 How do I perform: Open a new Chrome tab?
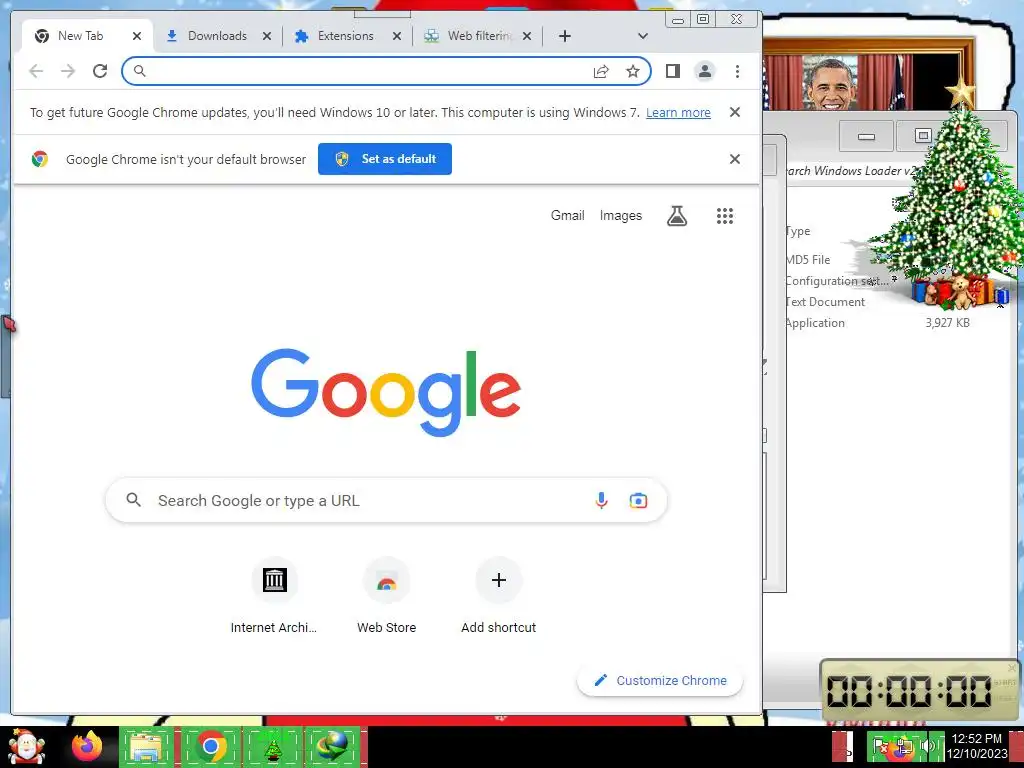pyautogui.click(x=565, y=36)
